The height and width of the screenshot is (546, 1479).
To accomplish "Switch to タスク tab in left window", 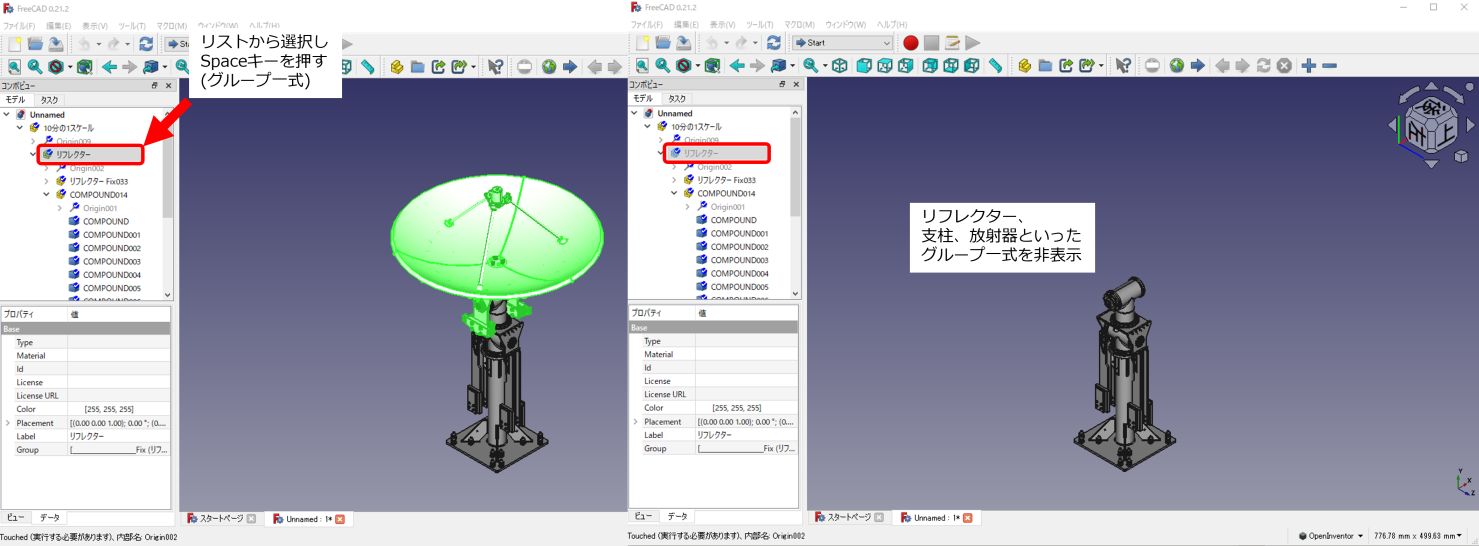I will pyautogui.click(x=49, y=100).
